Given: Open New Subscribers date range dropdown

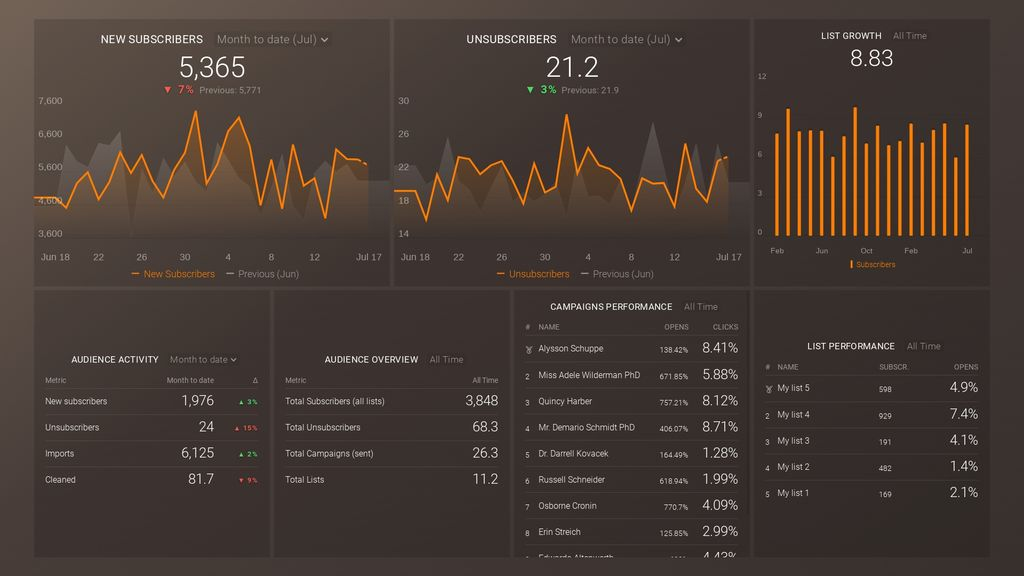Looking at the screenshot, I should pyautogui.click(x=272, y=39).
